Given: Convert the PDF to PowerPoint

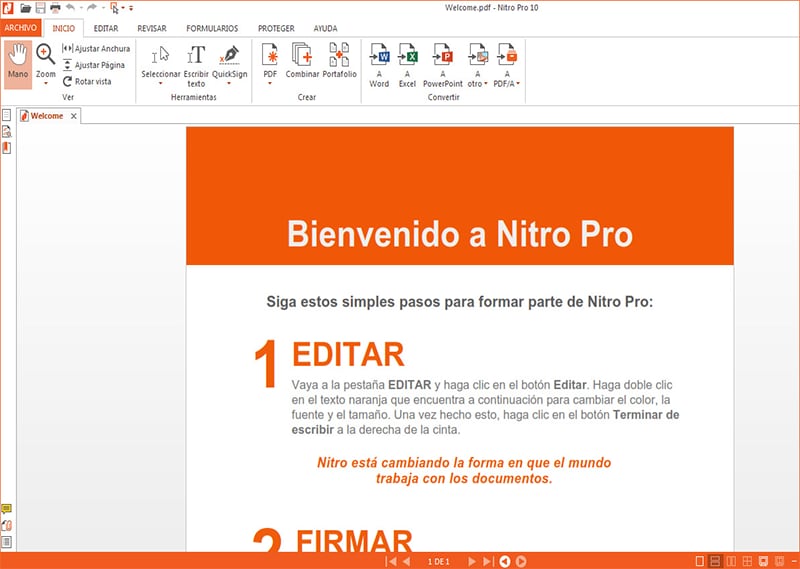Looking at the screenshot, I should coord(443,64).
